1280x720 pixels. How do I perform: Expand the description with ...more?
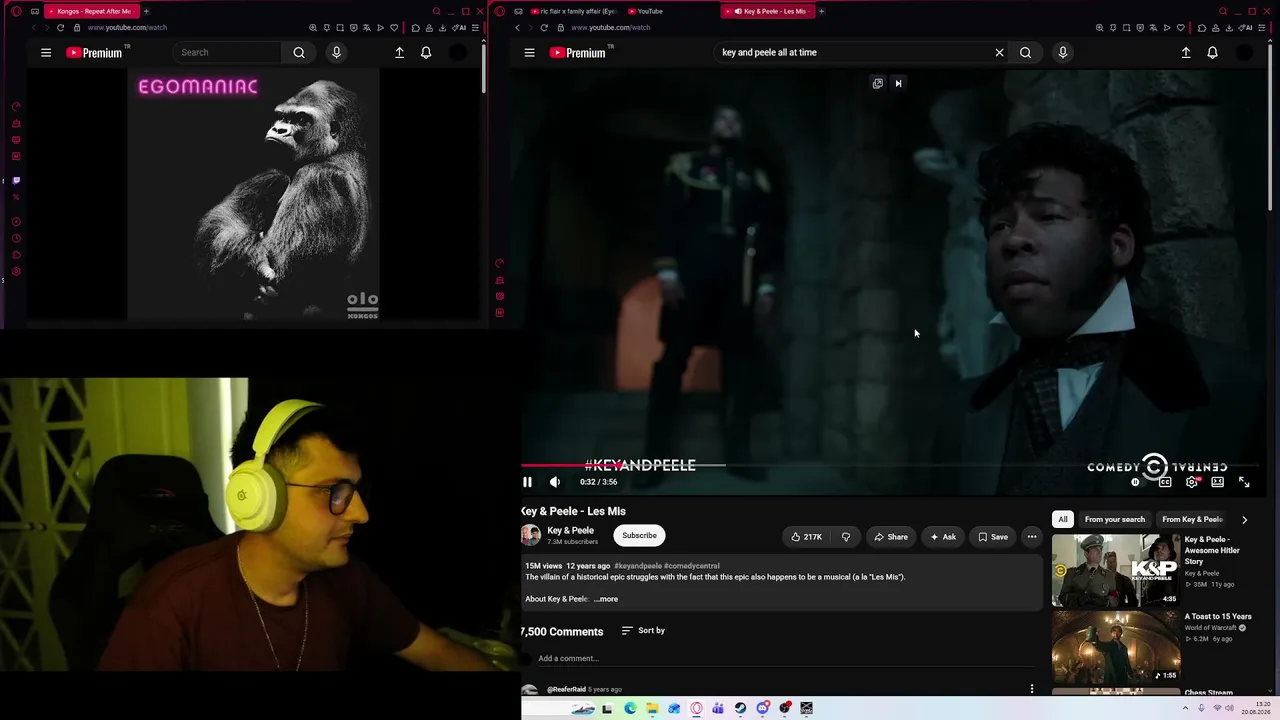coord(606,599)
